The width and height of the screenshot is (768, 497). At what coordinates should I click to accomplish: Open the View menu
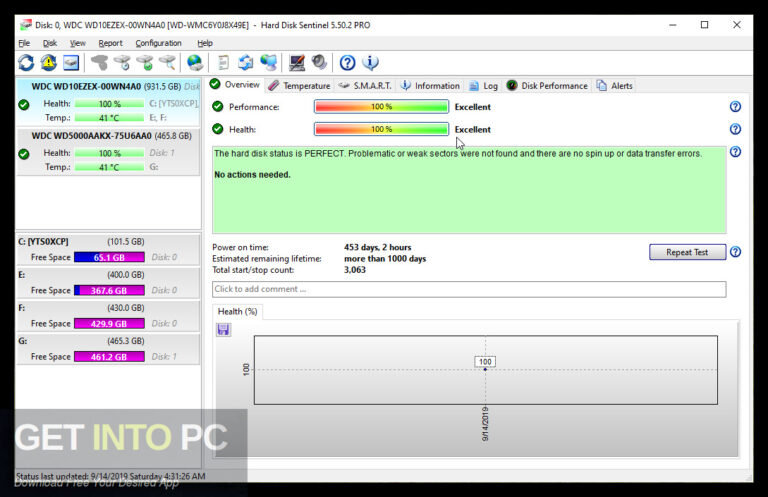pyautogui.click(x=77, y=43)
